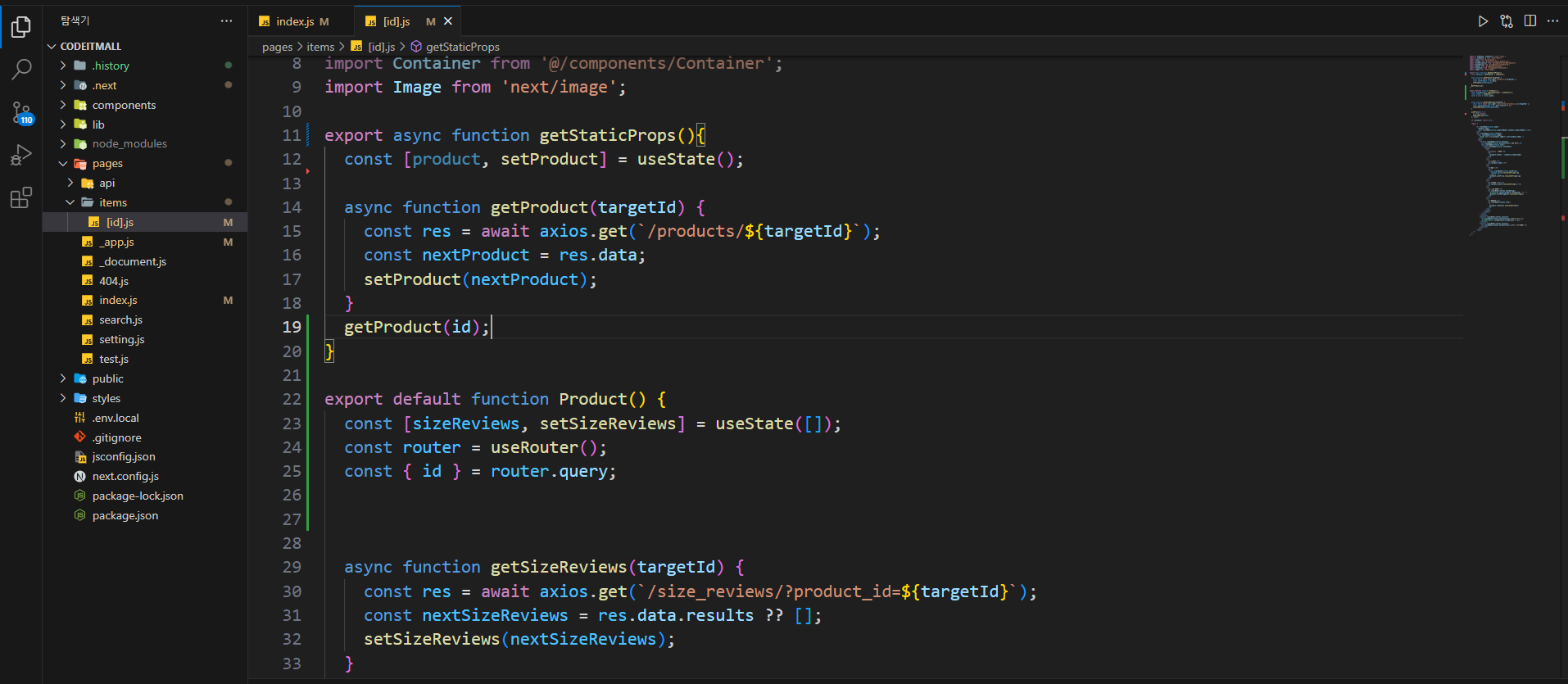The image size is (1568, 684).
Task: Place cursor on 'getStaticProps' function name
Action: pyautogui.click(x=607, y=135)
